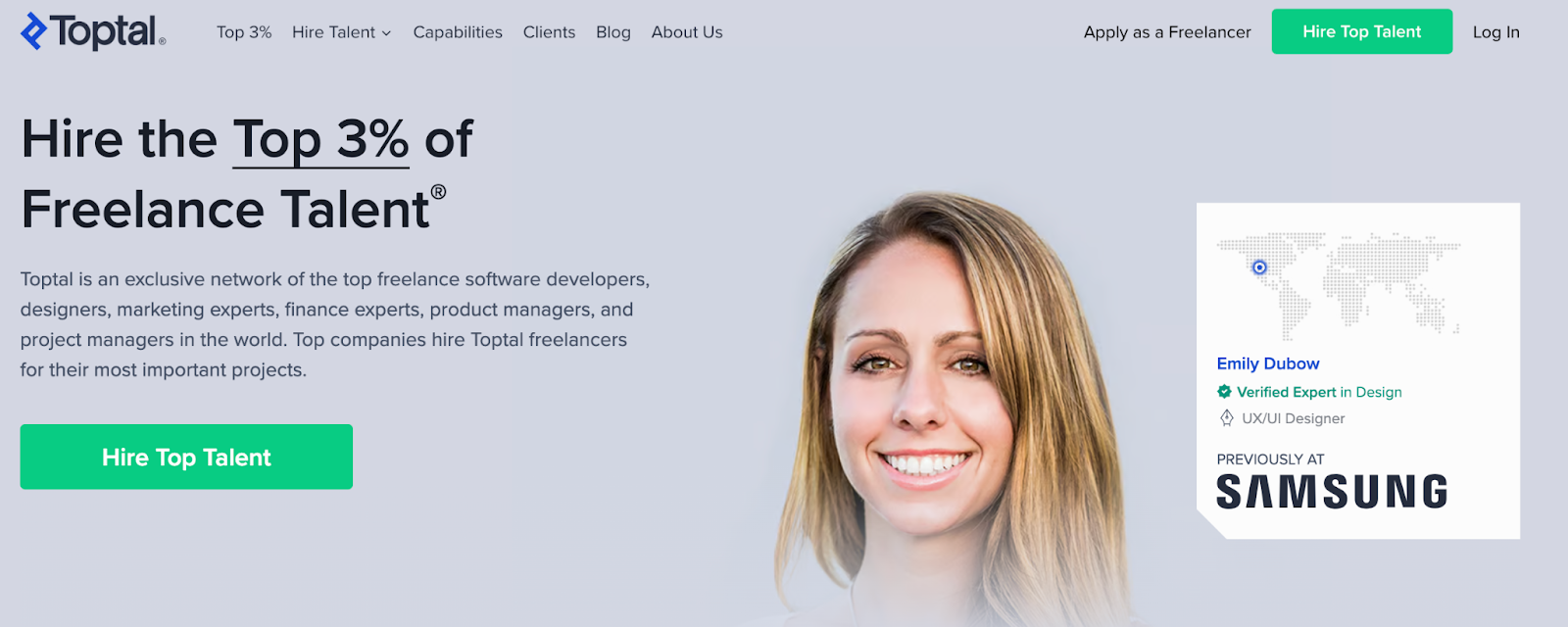The width and height of the screenshot is (1568, 627).
Task: Click the pen nib UX/UI Designer icon
Action: 1226,418
